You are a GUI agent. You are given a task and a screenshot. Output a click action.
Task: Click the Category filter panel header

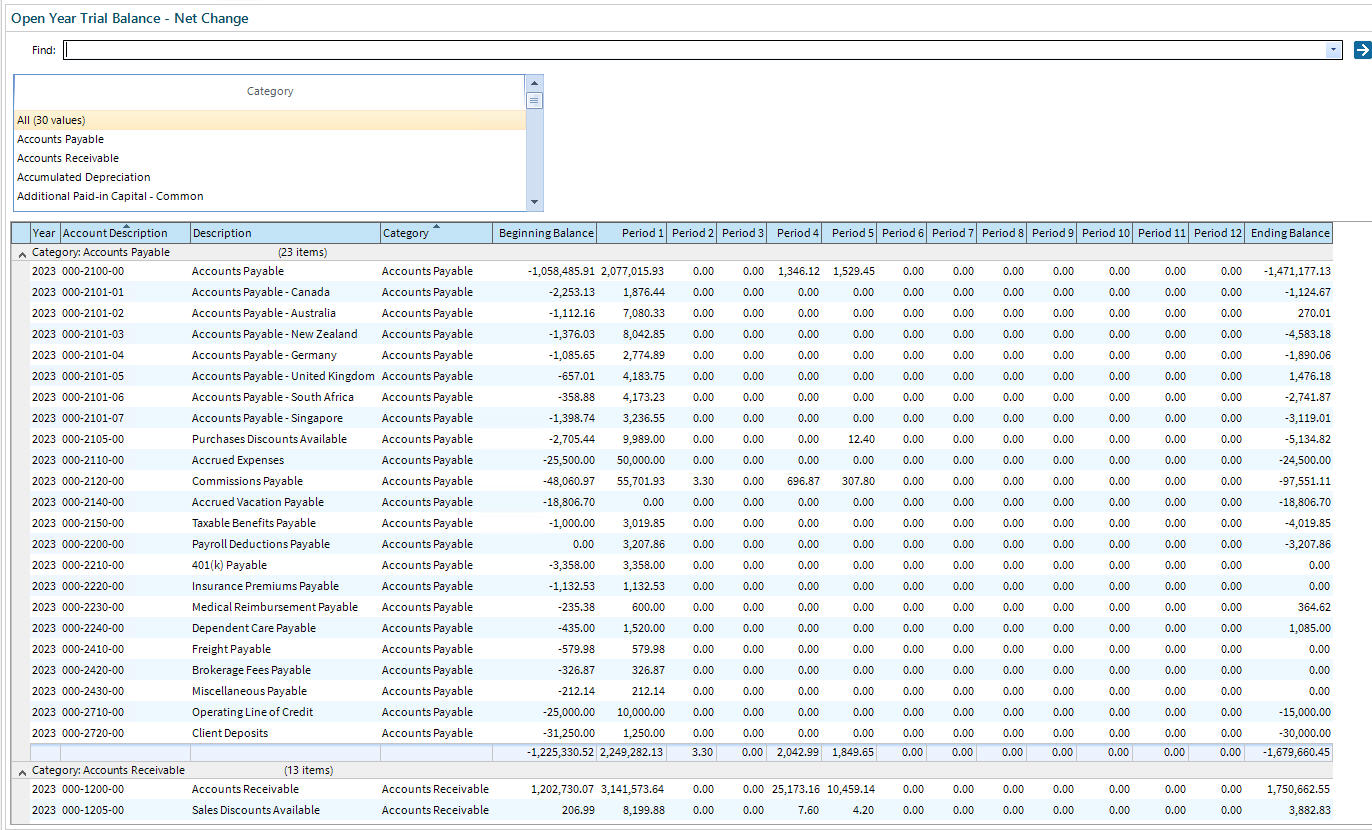270,91
